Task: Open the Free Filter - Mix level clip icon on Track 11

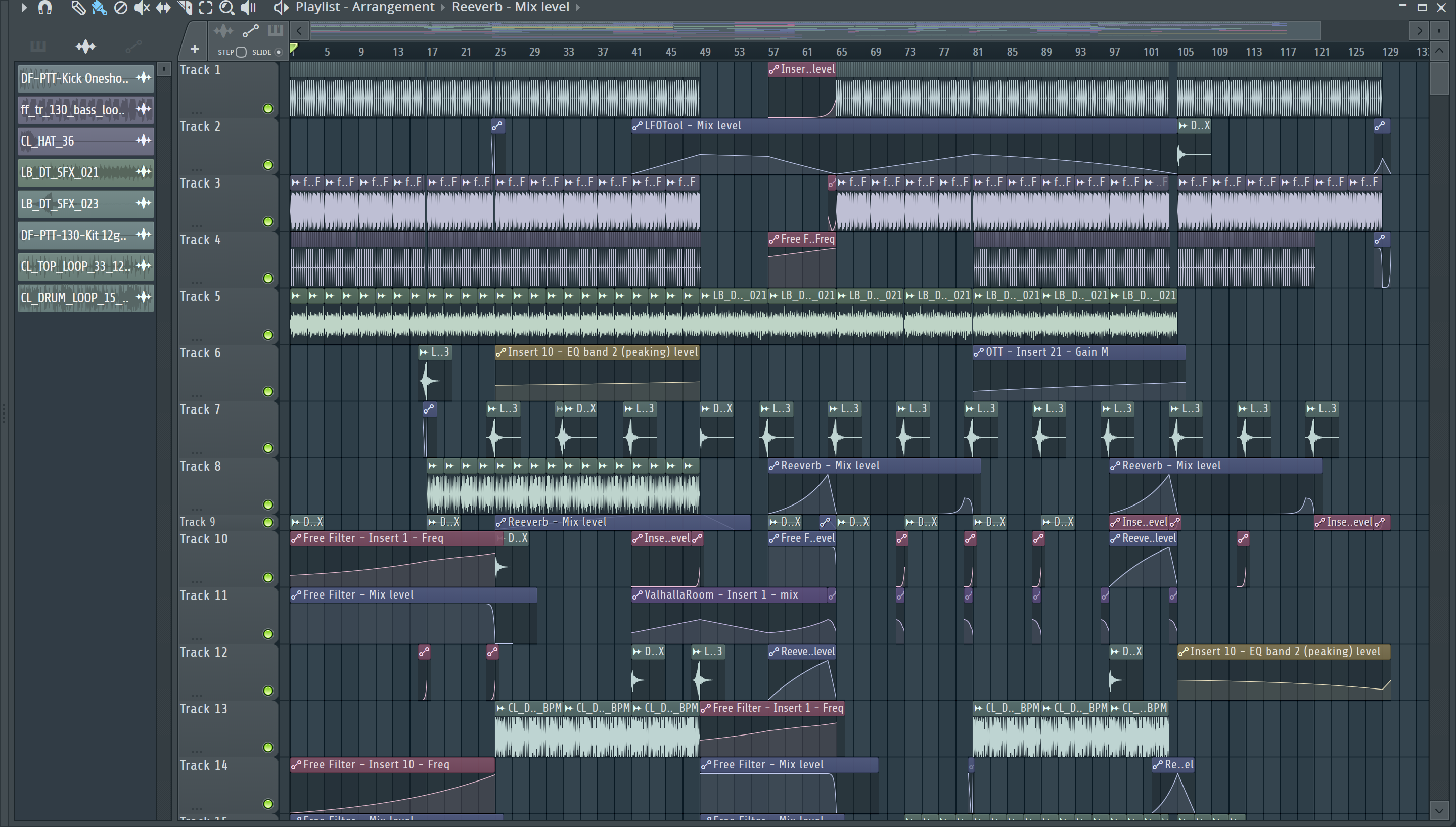Action: click(x=296, y=594)
